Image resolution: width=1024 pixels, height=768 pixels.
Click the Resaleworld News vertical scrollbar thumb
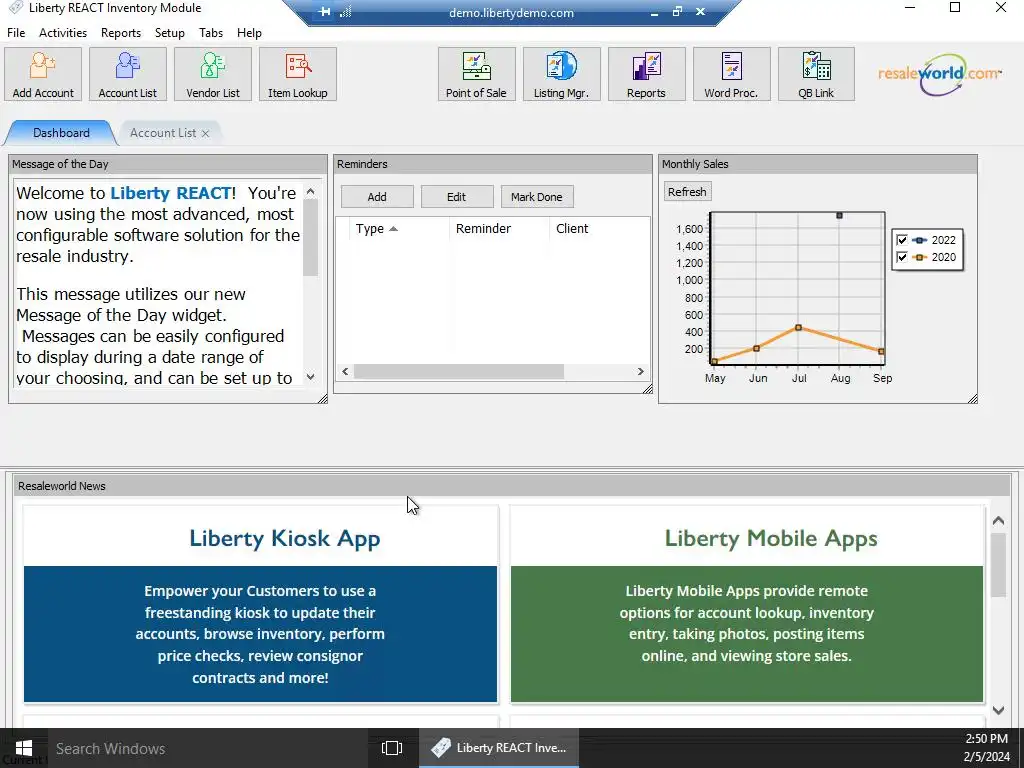click(x=998, y=564)
